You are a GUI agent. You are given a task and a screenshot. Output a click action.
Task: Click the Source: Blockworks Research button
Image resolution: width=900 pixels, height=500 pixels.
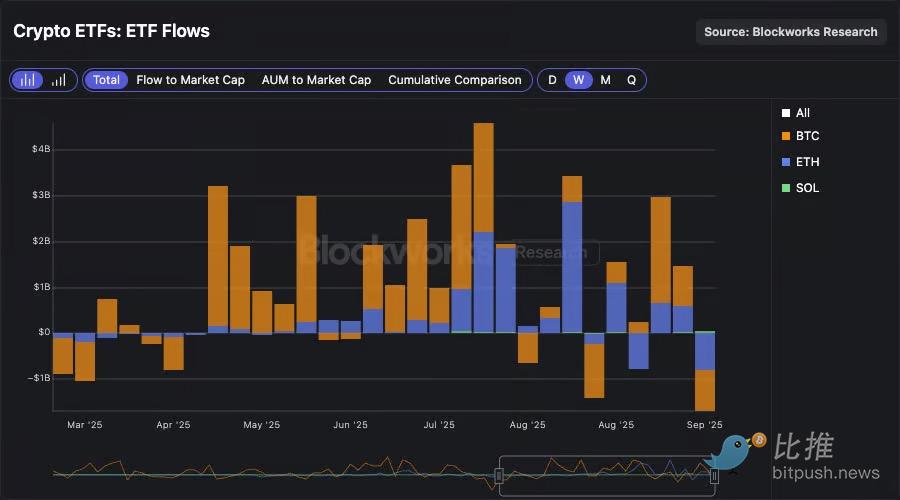point(791,32)
